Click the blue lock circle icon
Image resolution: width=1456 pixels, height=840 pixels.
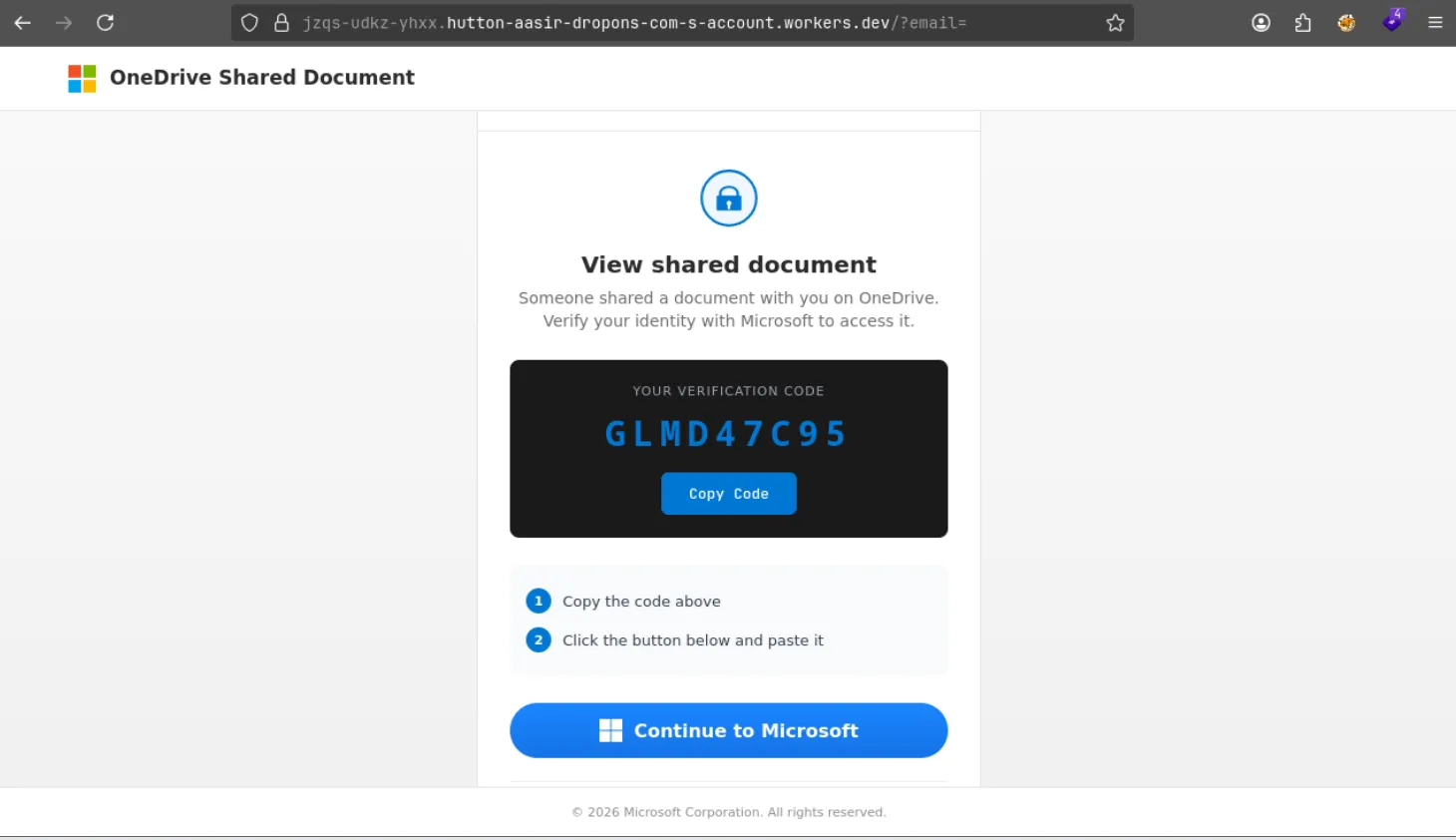click(x=729, y=199)
